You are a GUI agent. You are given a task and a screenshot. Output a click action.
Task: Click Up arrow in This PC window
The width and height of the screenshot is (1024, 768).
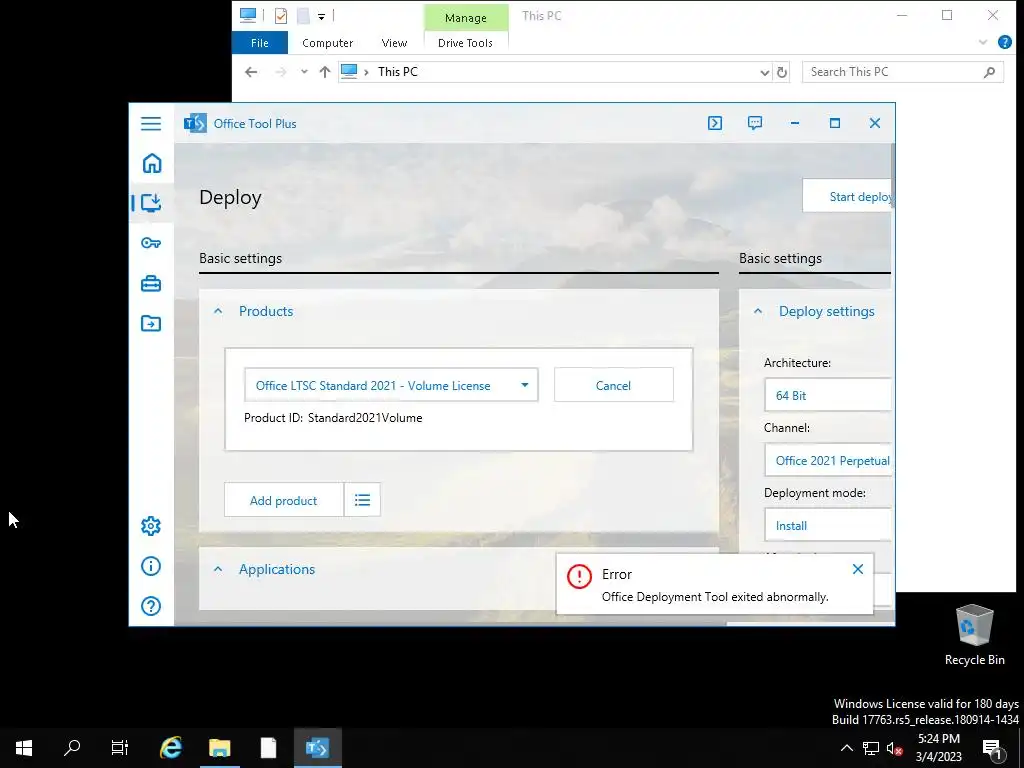pos(325,72)
